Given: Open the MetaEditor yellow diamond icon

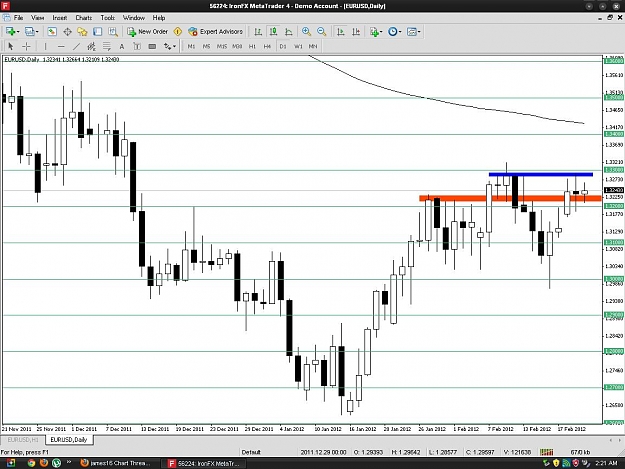Looking at the screenshot, I should (x=178, y=31).
